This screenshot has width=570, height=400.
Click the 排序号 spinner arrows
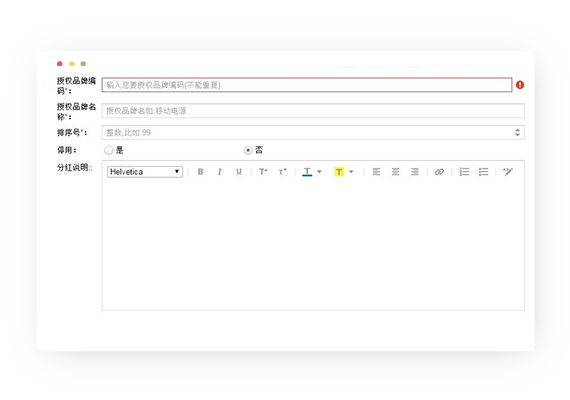click(517, 132)
